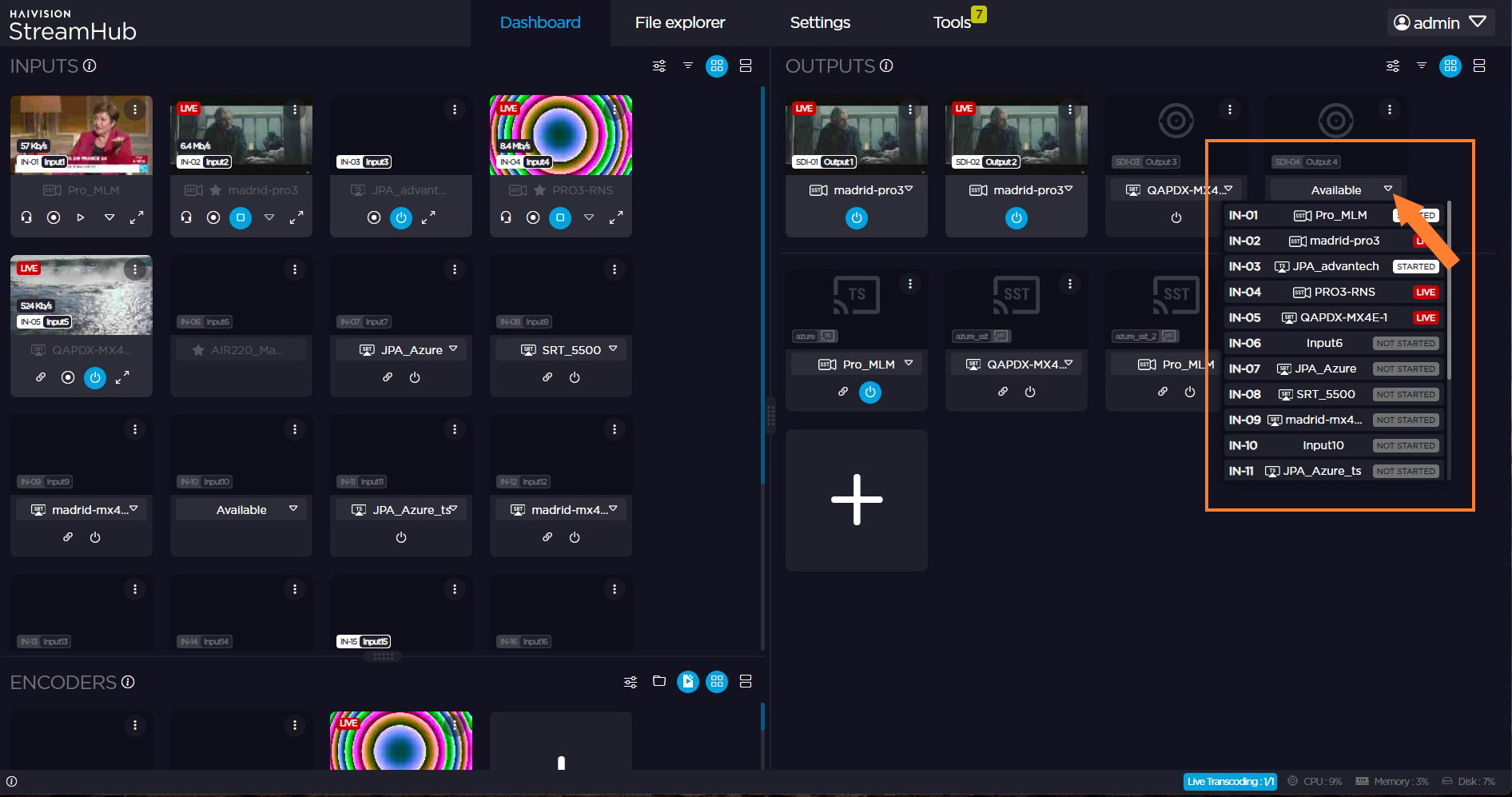Toggle power on SDI-01 Output1
This screenshot has height=797, width=1512.
pos(857,217)
